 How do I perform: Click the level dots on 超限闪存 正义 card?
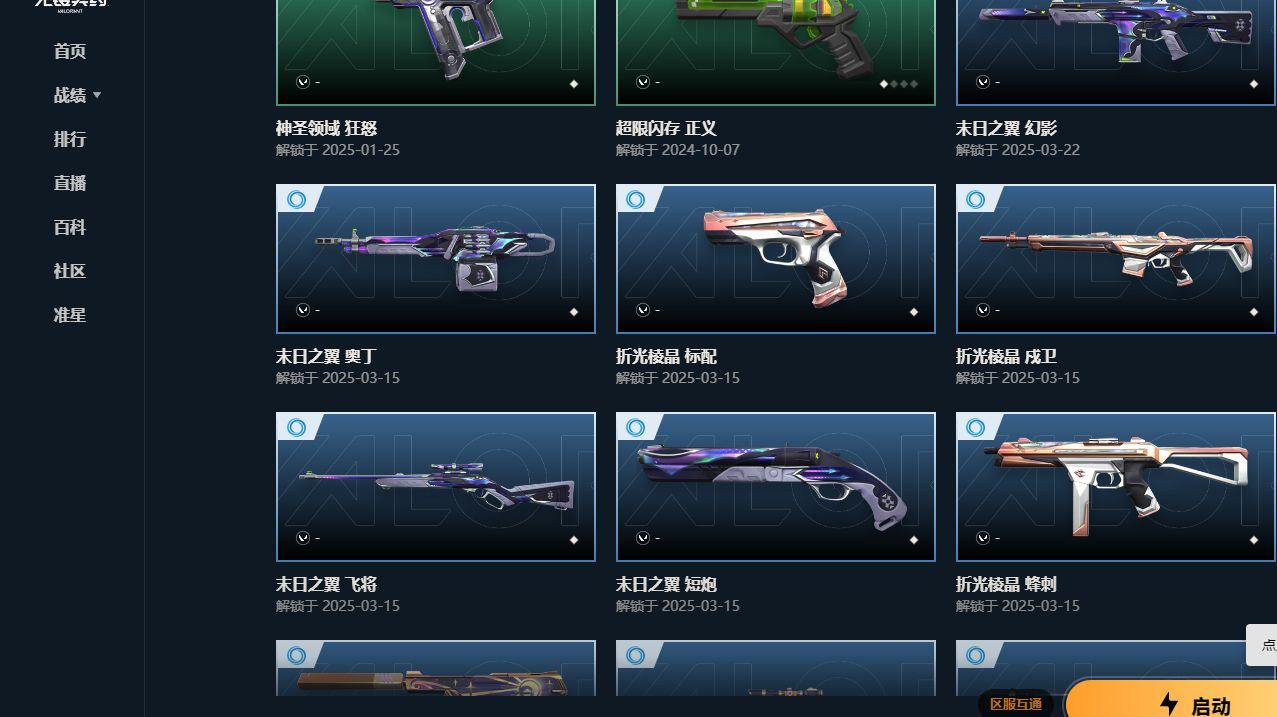(x=899, y=84)
